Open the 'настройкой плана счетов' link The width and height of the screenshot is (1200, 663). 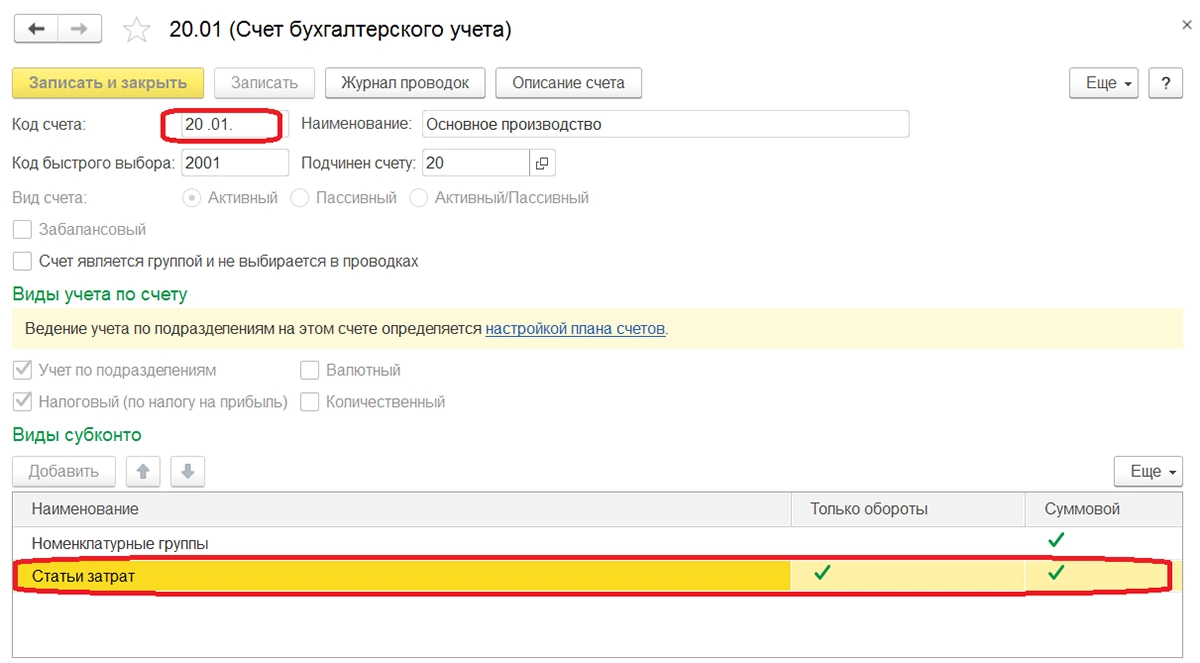(x=575, y=328)
